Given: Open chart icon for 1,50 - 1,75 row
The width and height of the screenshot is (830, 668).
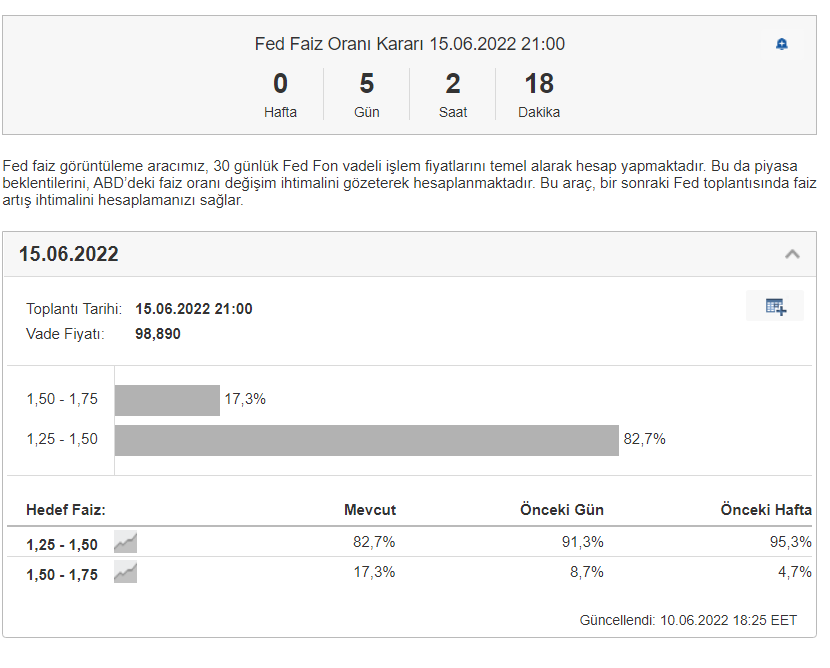Looking at the screenshot, I should point(125,573).
